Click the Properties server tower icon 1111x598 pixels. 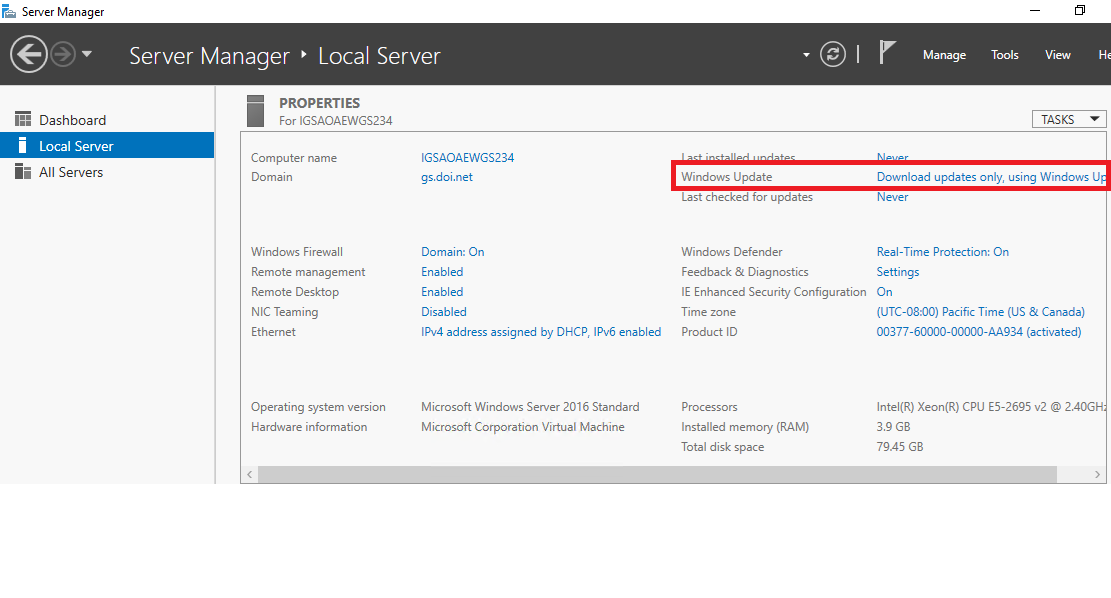point(256,111)
